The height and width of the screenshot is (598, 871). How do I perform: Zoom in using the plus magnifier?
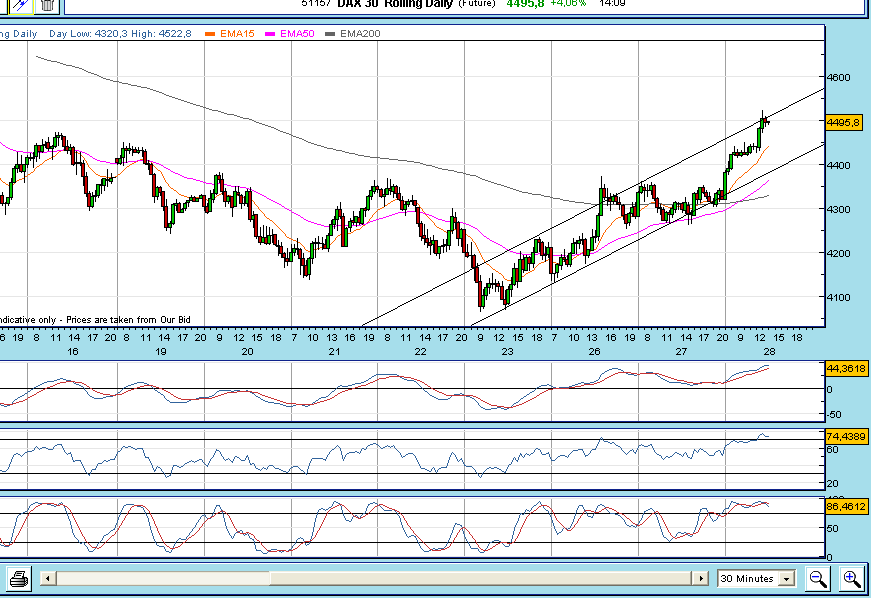851,578
